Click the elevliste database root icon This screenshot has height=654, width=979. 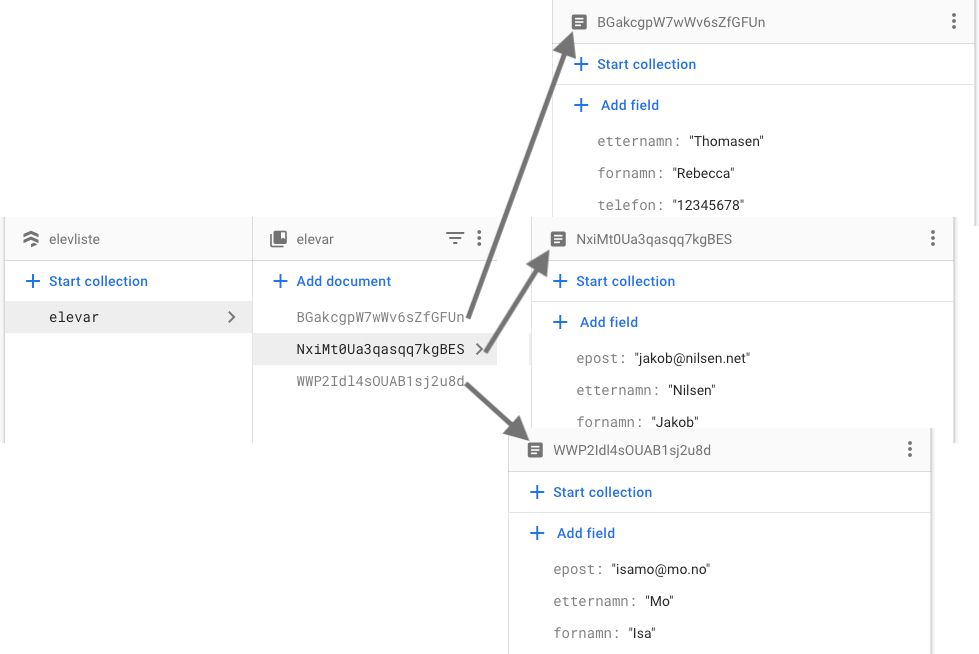point(32,239)
